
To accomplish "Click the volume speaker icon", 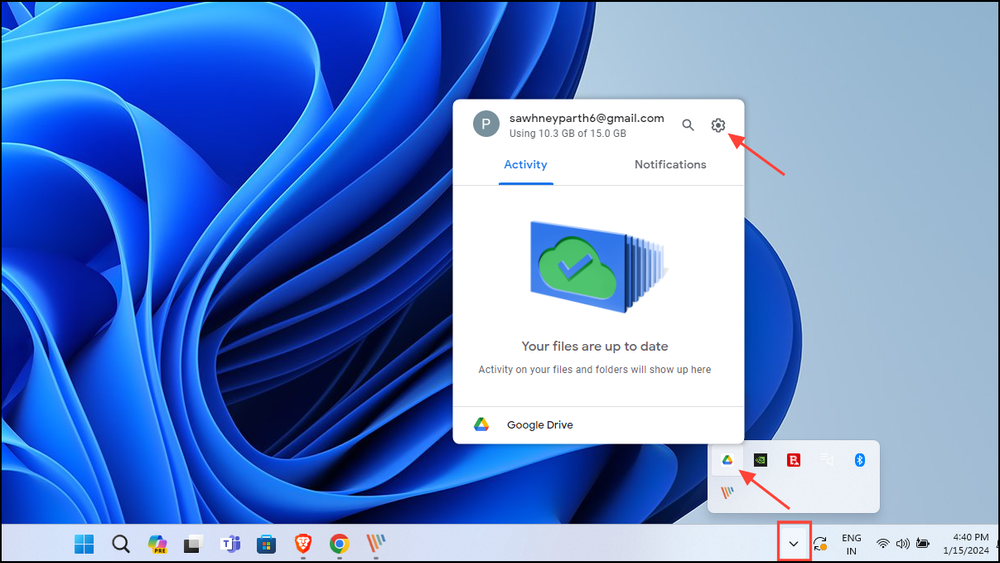I will 902,544.
